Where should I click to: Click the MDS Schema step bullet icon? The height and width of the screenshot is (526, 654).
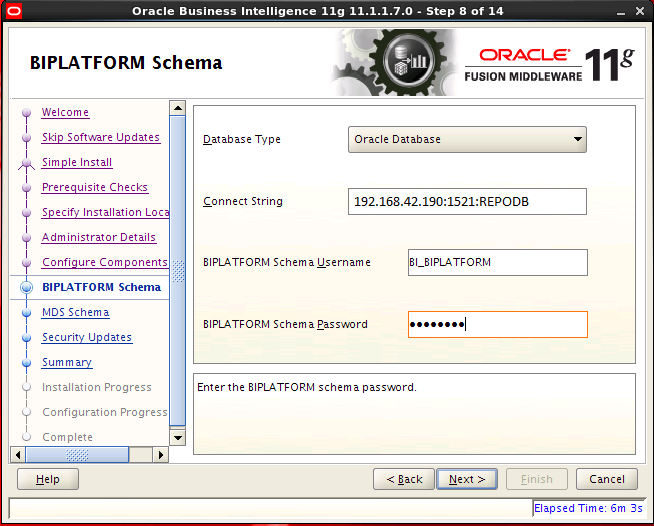point(27,312)
